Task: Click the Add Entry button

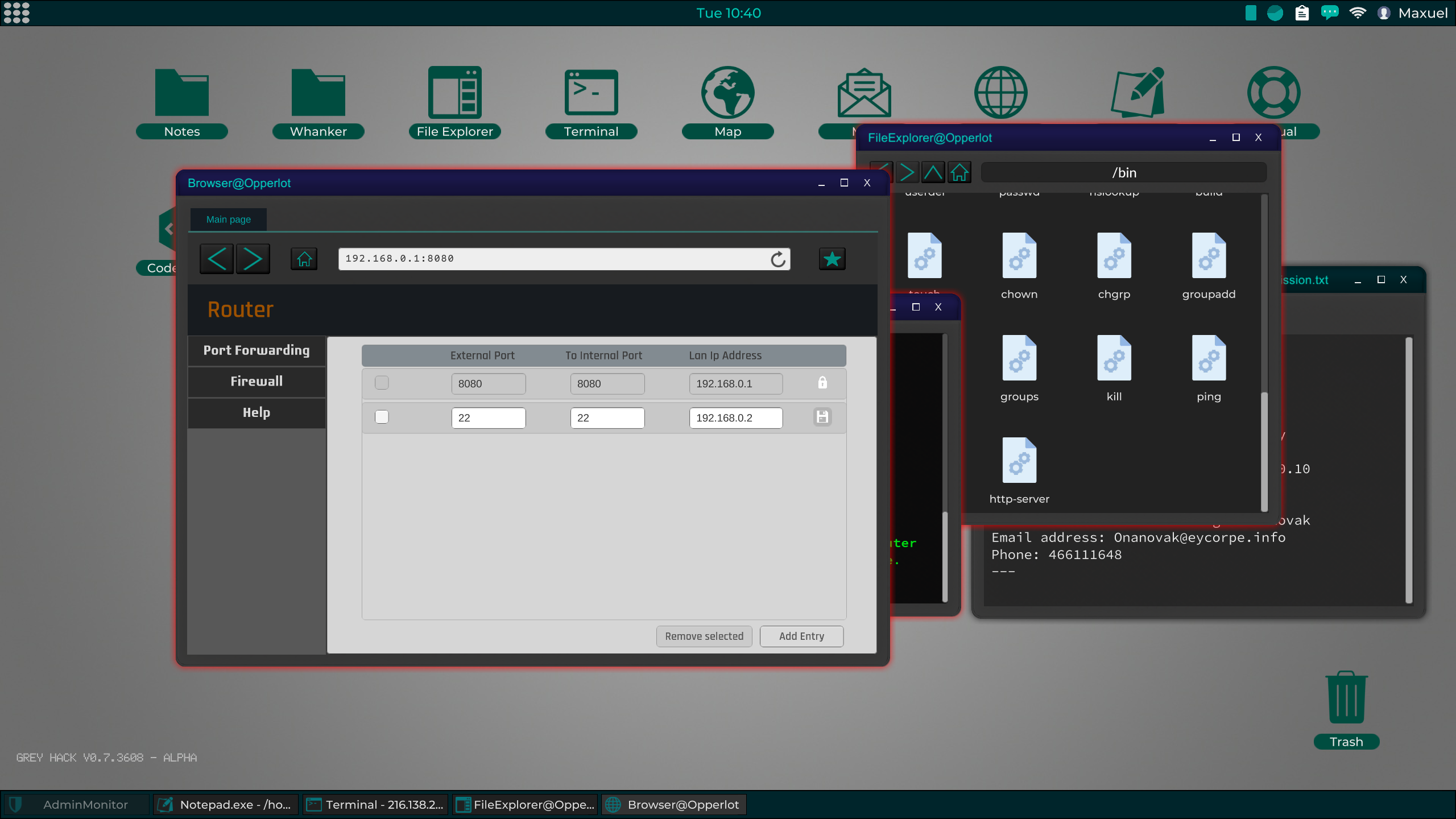Action: (801, 636)
